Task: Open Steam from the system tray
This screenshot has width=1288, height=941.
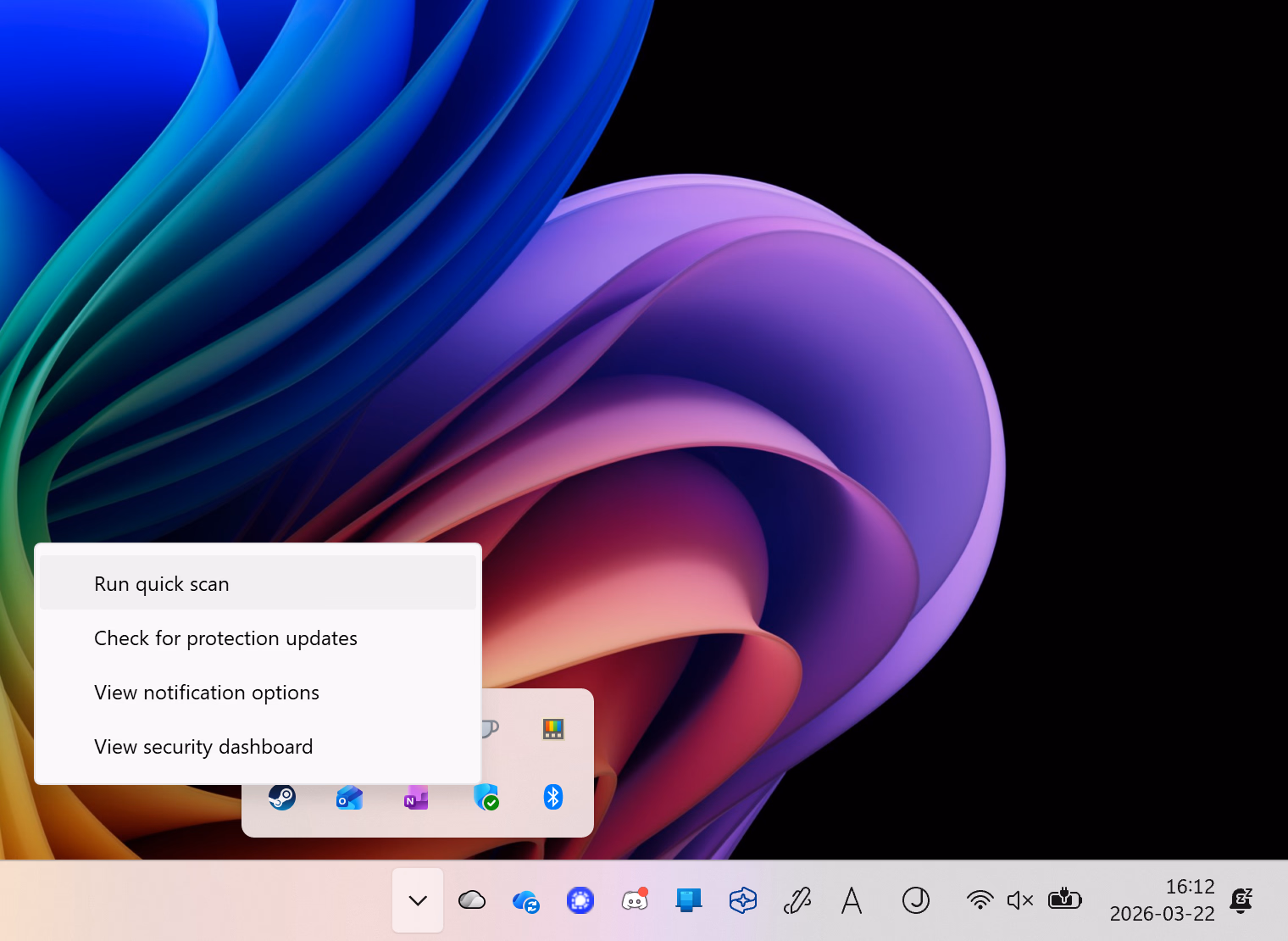Action: point(282,797)
